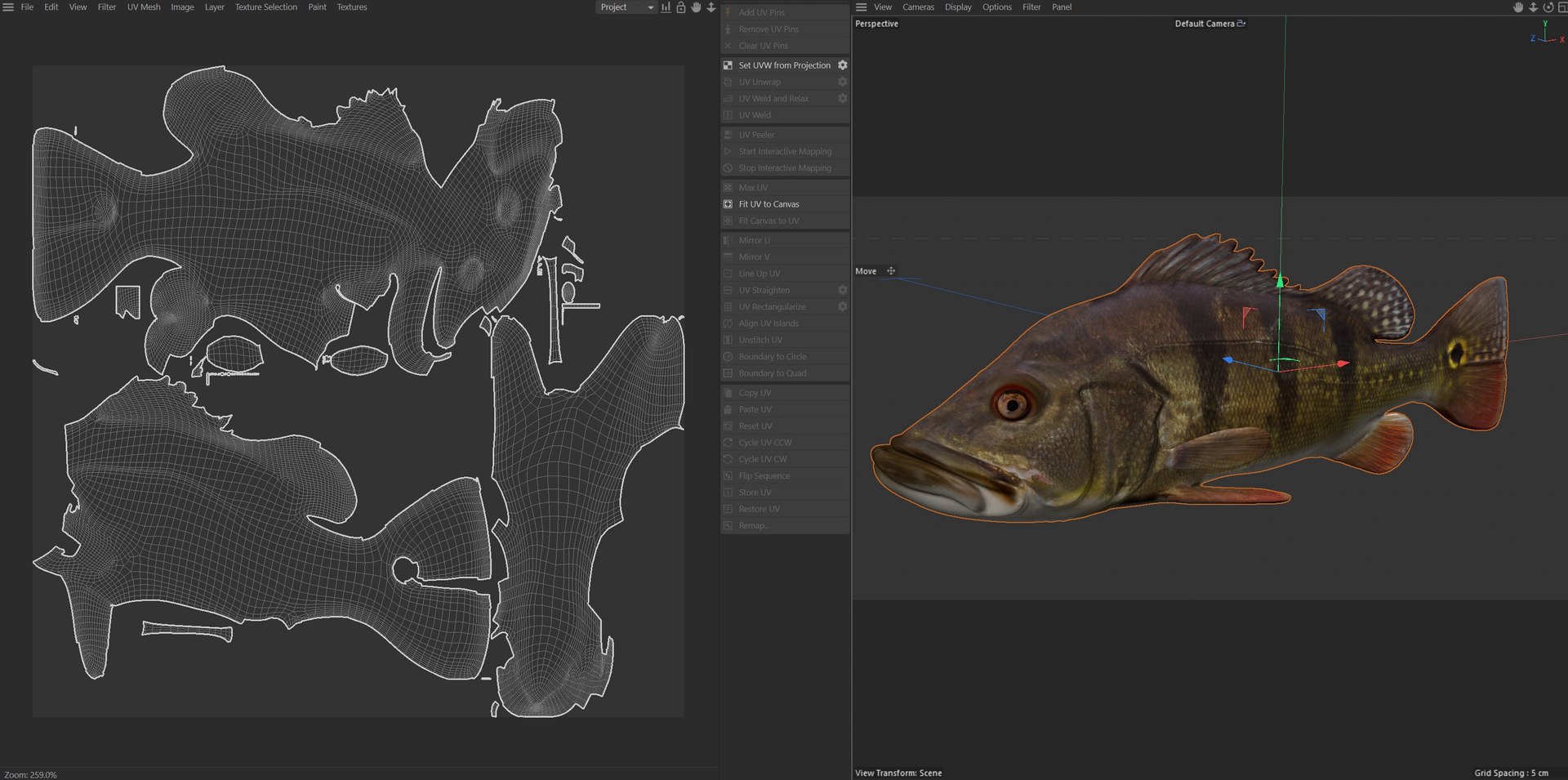
Task: Open the Texture Selection menu
Action: tap(266, 7)
